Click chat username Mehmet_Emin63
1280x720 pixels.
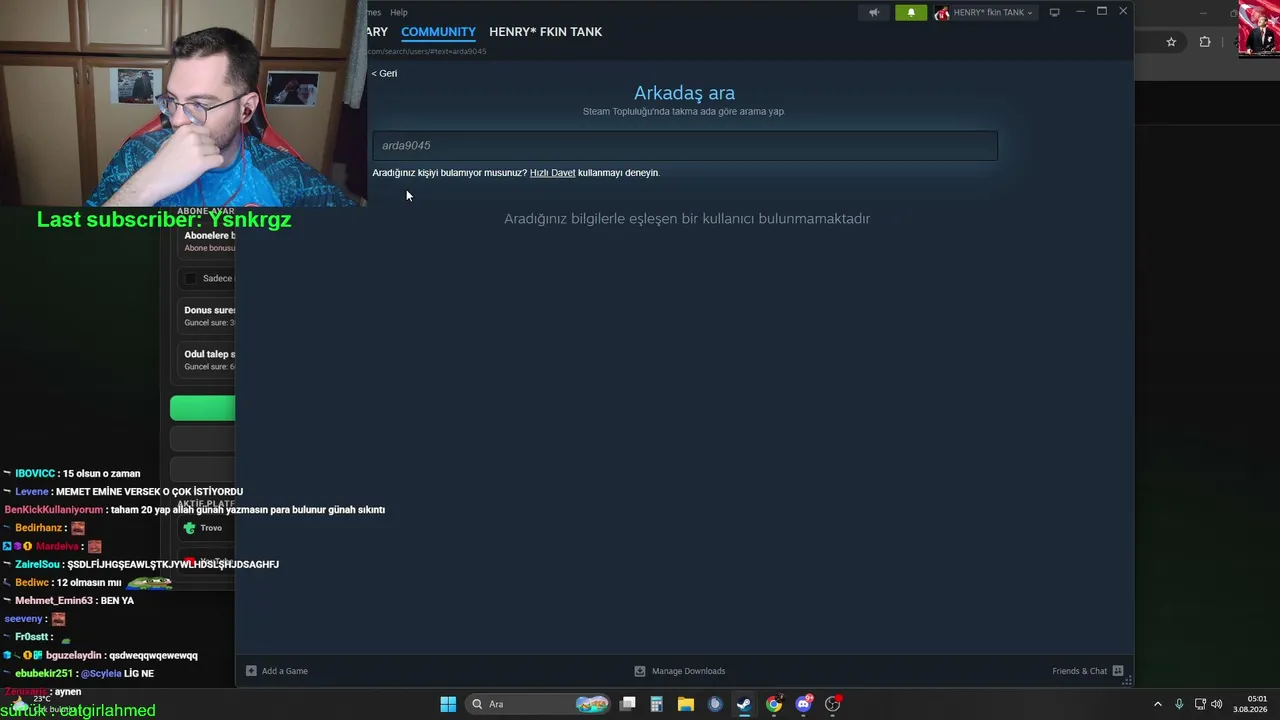tap(53, 601)
